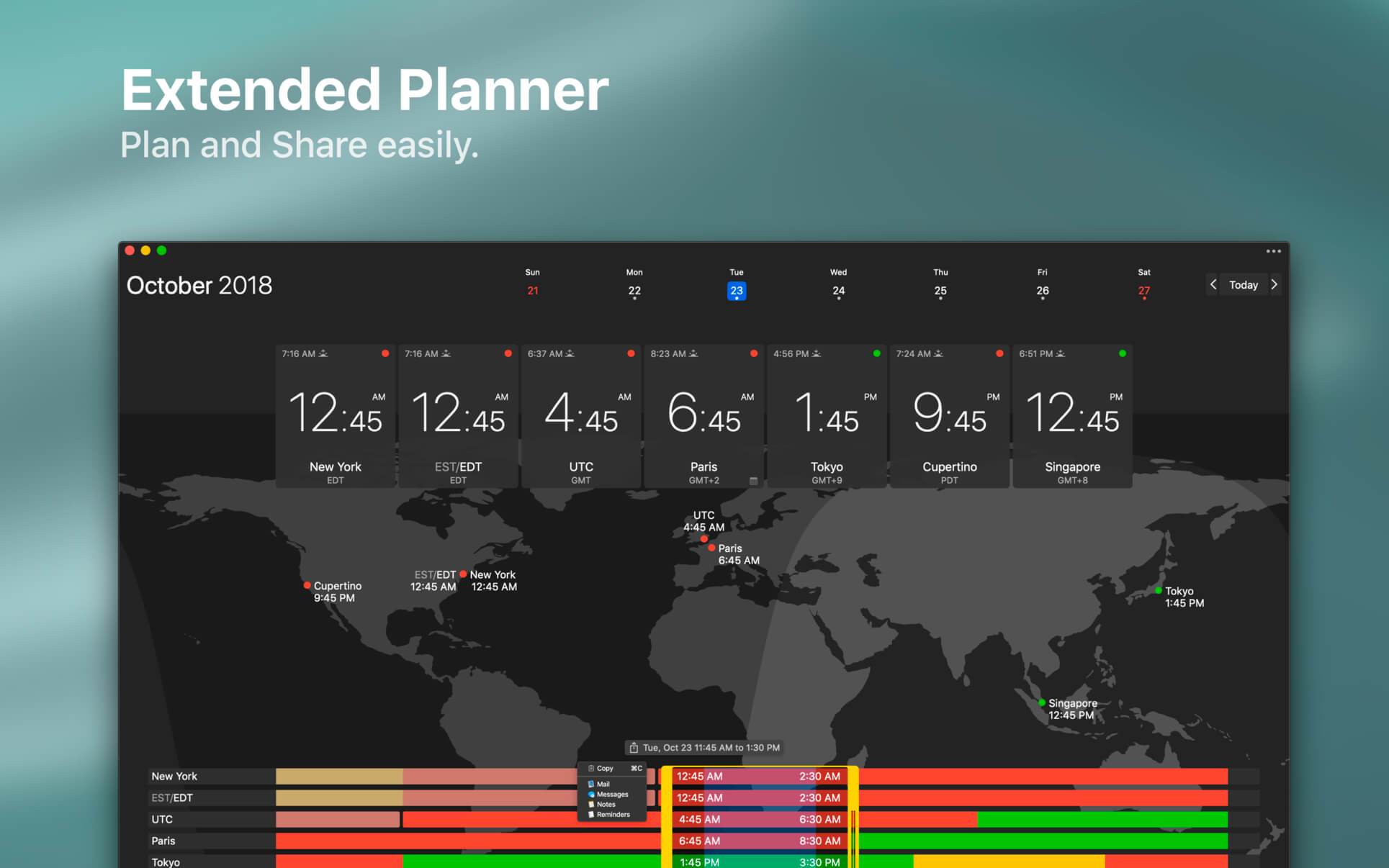Select Wednesday 24 in the week strip
Viewport: 1389px width, 868px height.
point(838,291)
